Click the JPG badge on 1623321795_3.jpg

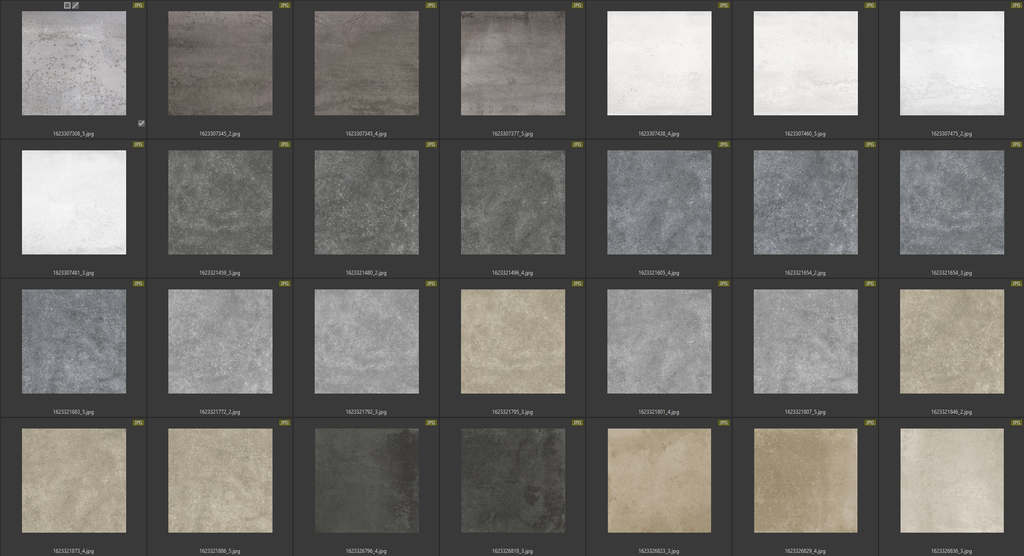[577, 283]
